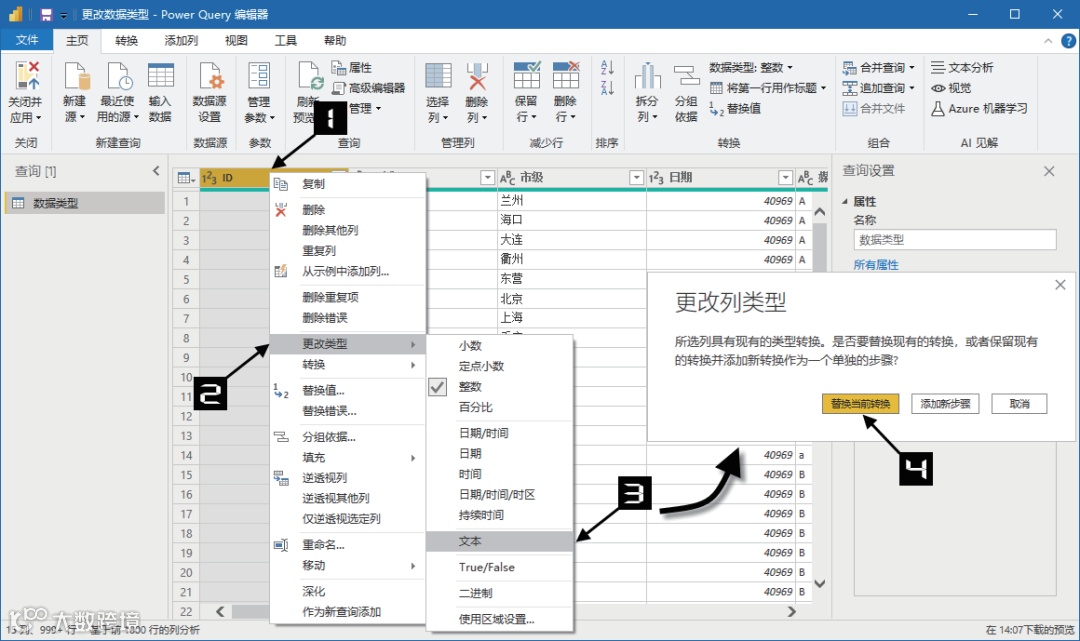
Task: Open the New Source icon
Action: tap(76, 76)
